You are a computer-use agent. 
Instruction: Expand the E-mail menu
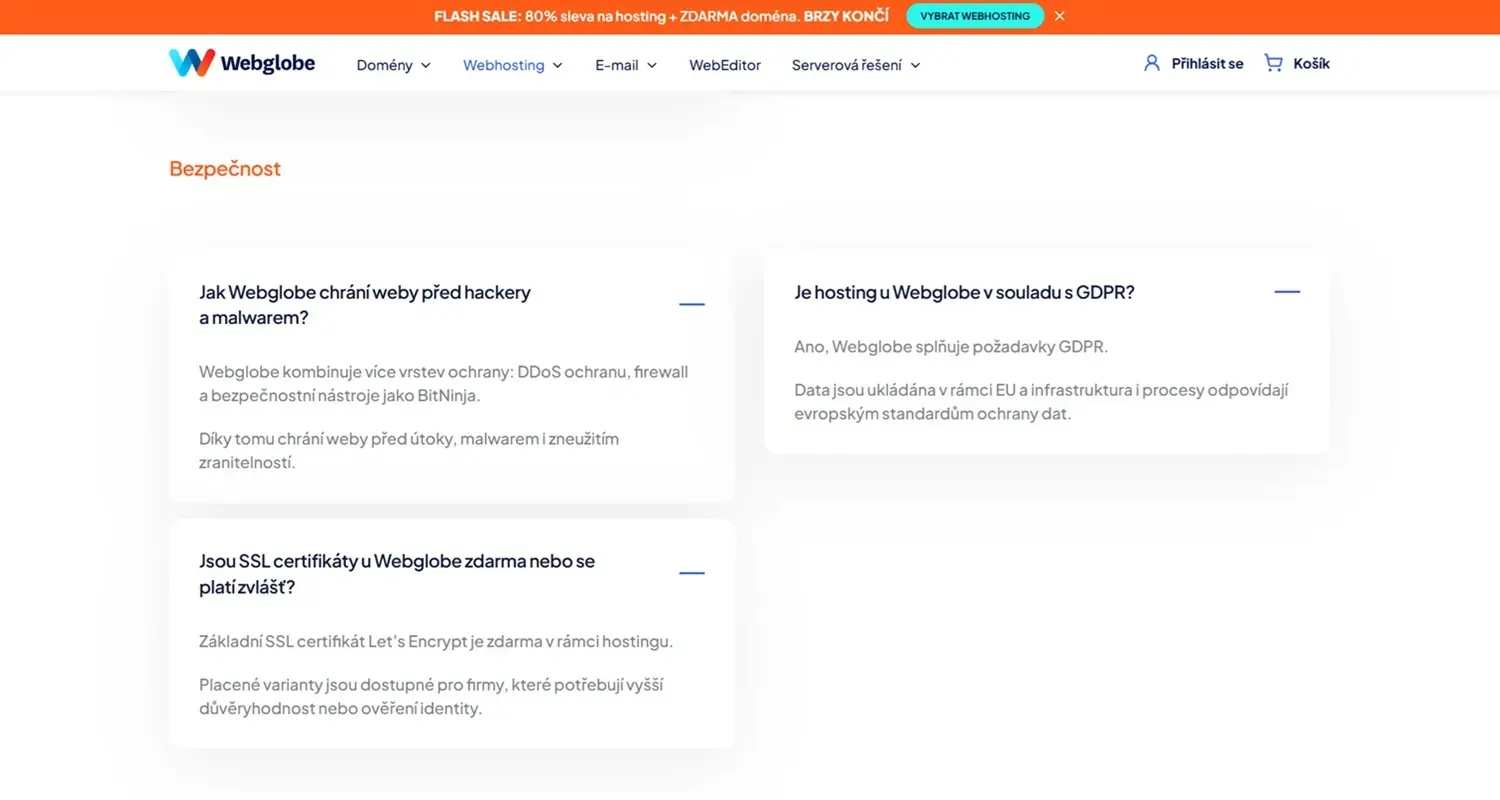[x=626, y=65]
